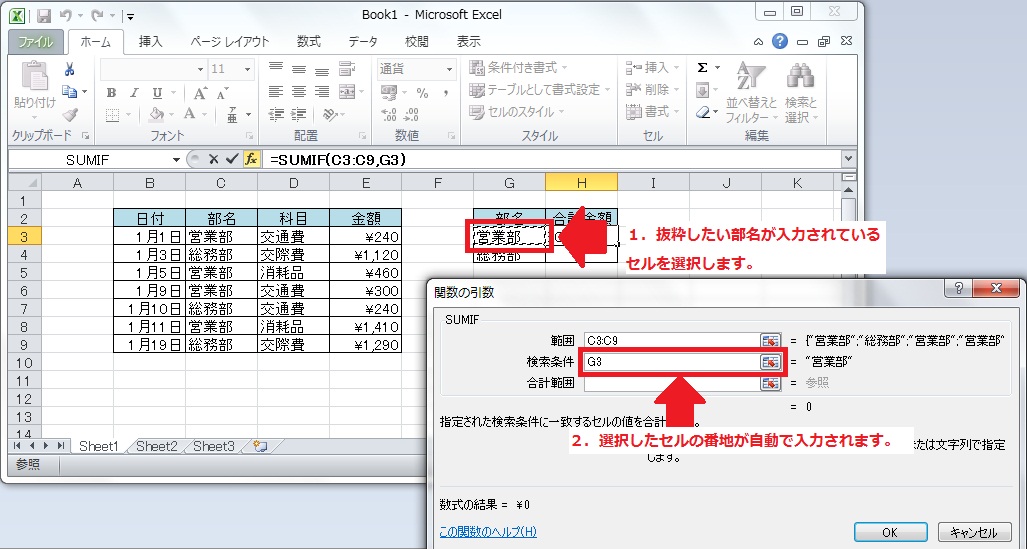
Task: Open 条件付き書式 dropdown
Action: click(x=519, y=67)
